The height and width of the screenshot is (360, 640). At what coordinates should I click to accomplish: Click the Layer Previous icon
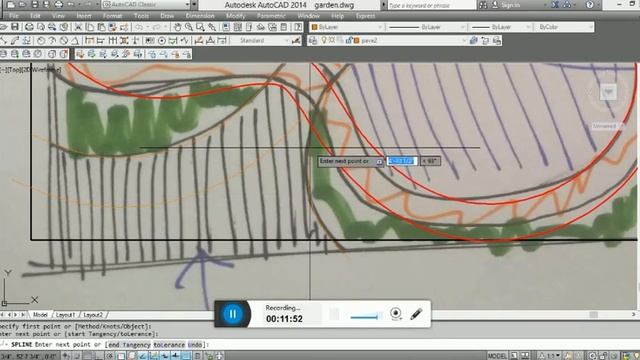[485, 40]
